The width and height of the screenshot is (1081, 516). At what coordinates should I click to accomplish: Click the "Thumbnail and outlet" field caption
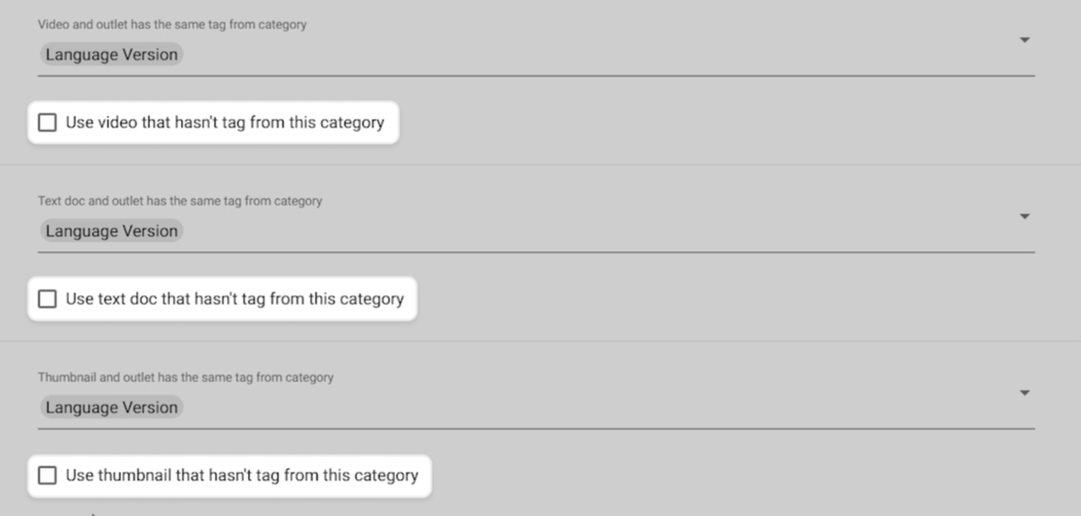[186, 378]
